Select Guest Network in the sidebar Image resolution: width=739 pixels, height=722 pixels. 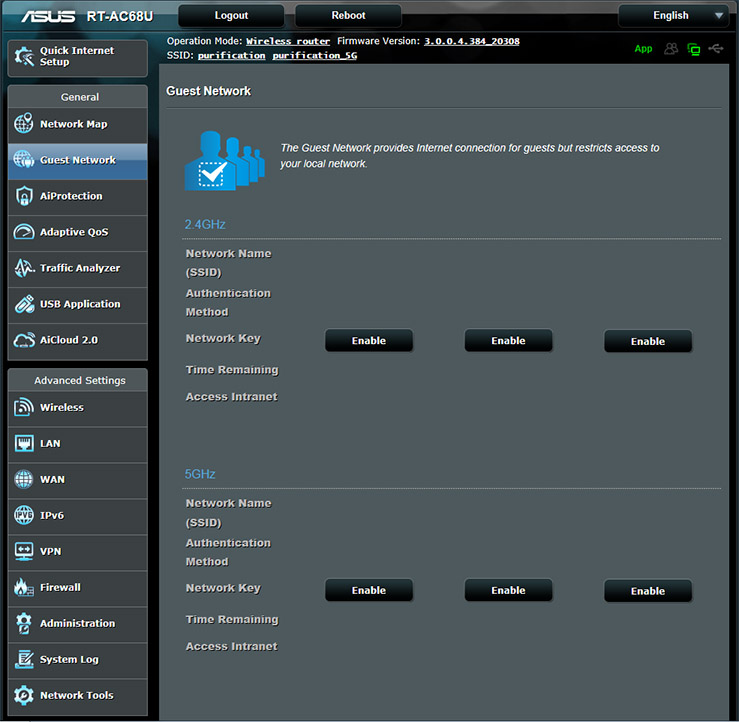point(78,160)
